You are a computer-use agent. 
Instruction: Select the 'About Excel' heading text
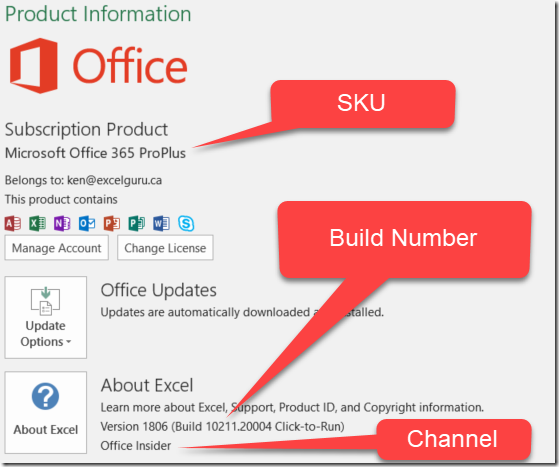(x=147, y=385)
